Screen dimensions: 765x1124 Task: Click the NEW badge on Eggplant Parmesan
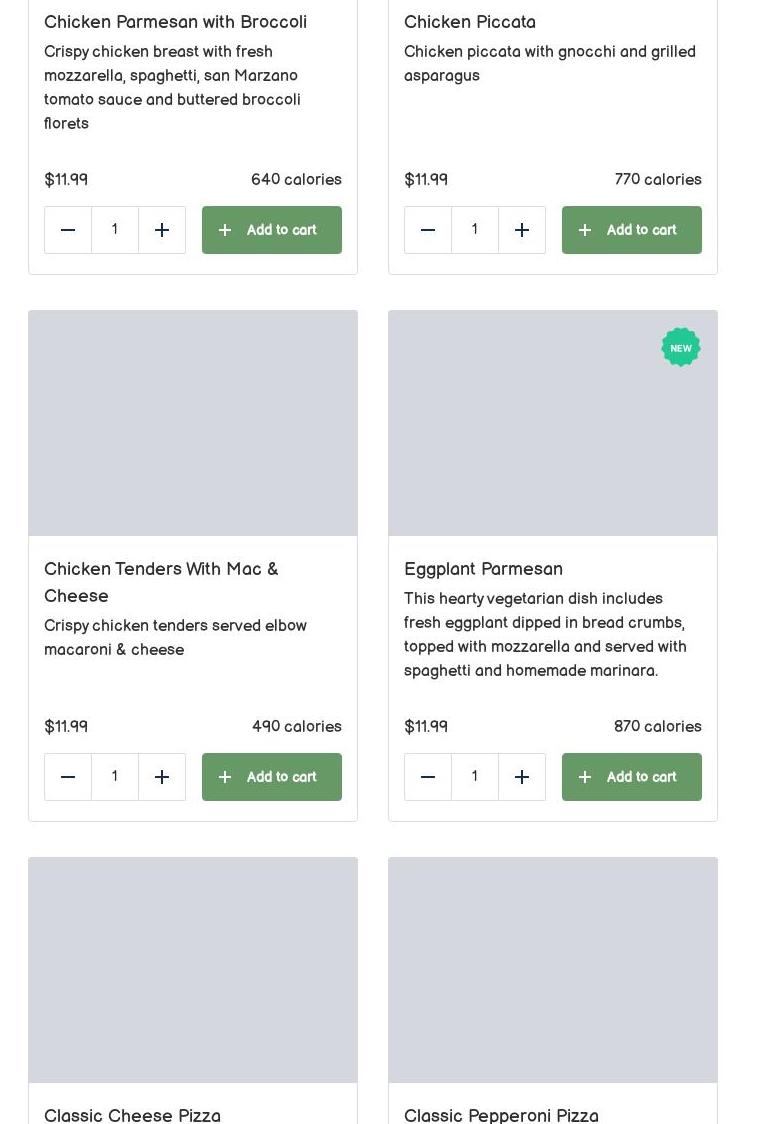click(681, 348)
